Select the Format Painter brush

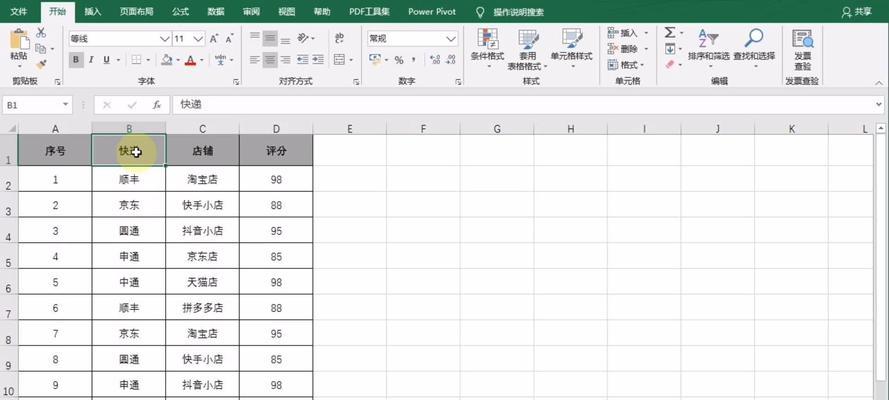coord(41,64)
